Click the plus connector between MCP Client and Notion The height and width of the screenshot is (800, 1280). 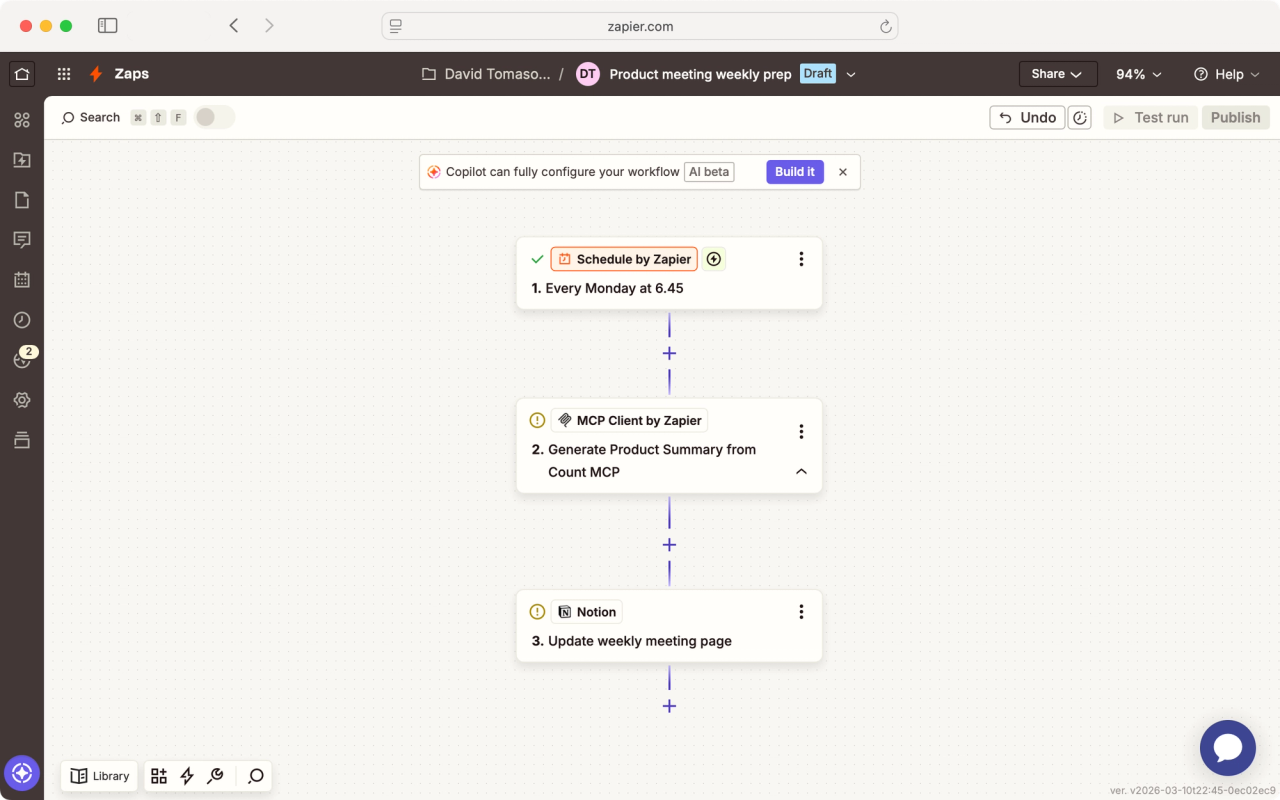click(668, 544)
